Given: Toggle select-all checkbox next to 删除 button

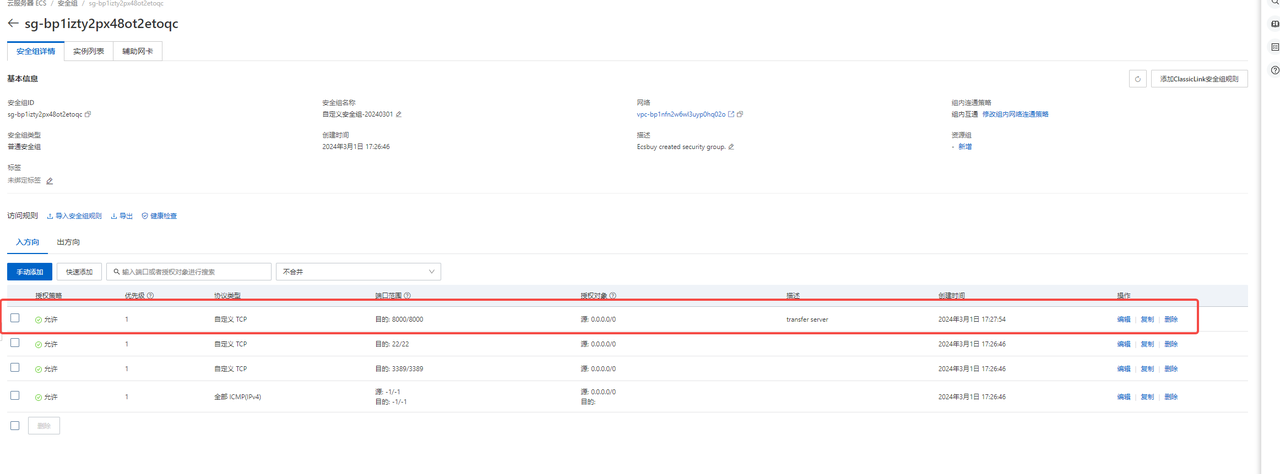Looking at the screenshot, I should point(15,425).
